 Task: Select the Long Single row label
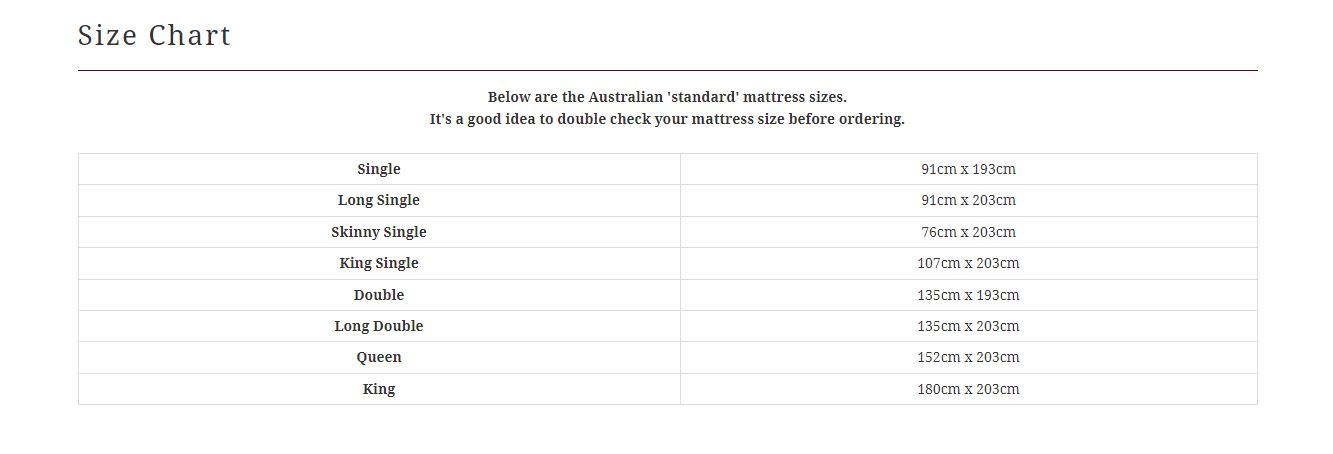(x=379, y=200)
